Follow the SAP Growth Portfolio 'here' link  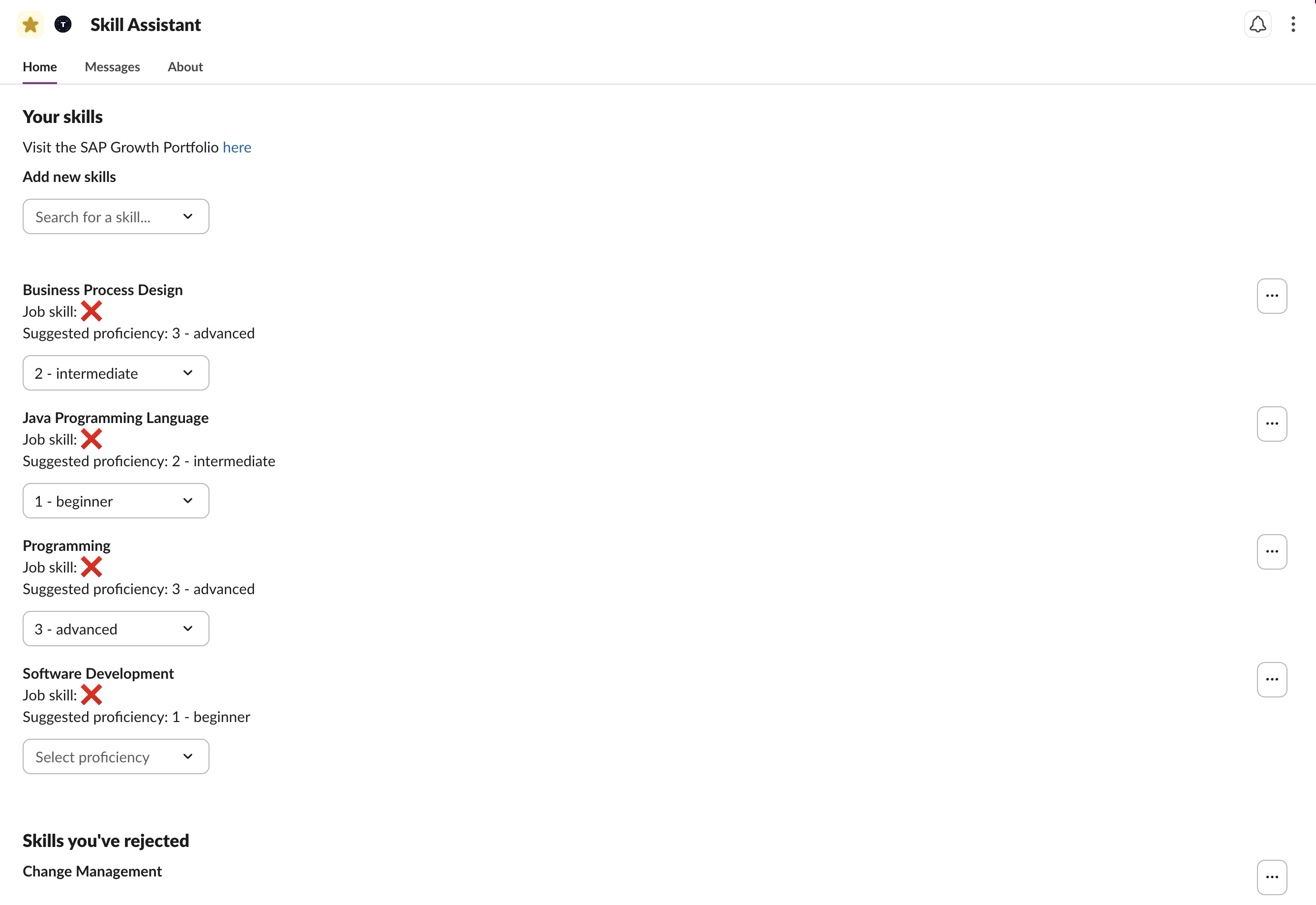(237, 148)
